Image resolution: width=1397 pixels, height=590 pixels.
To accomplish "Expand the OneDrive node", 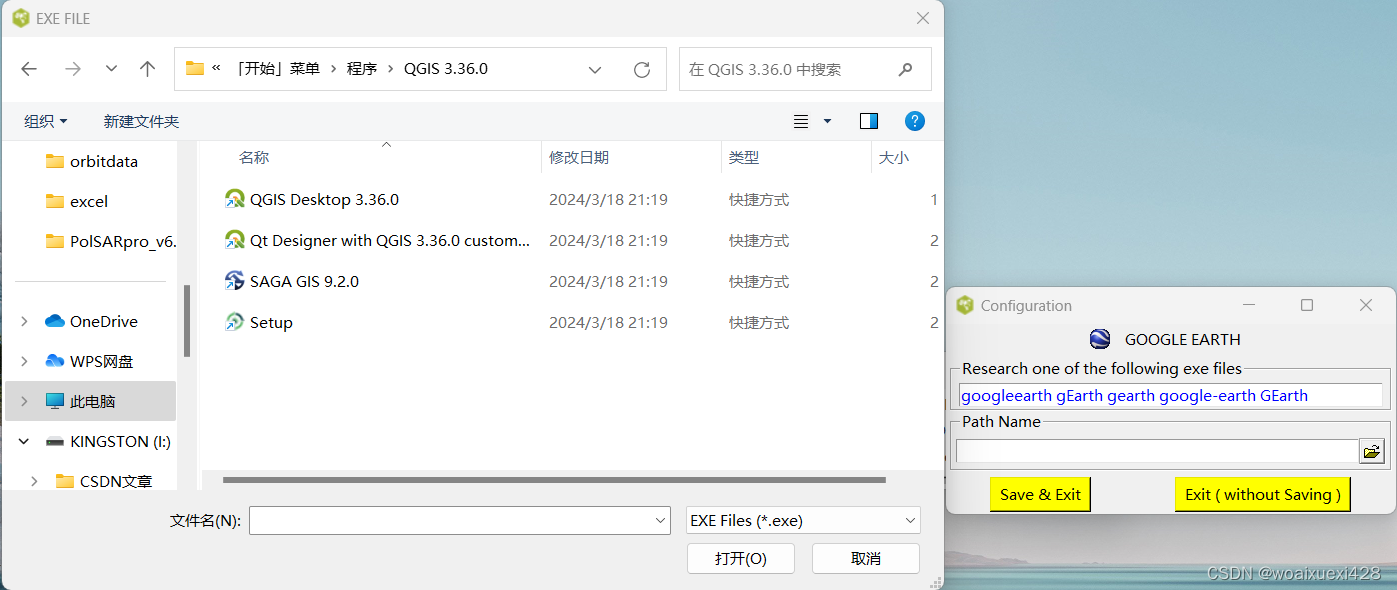I will click(24, 321).
